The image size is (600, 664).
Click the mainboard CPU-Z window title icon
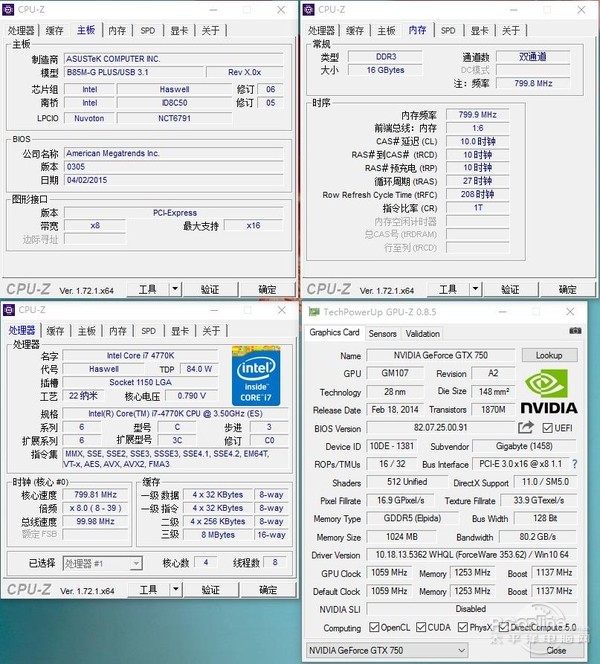click(x=8, y=9)
